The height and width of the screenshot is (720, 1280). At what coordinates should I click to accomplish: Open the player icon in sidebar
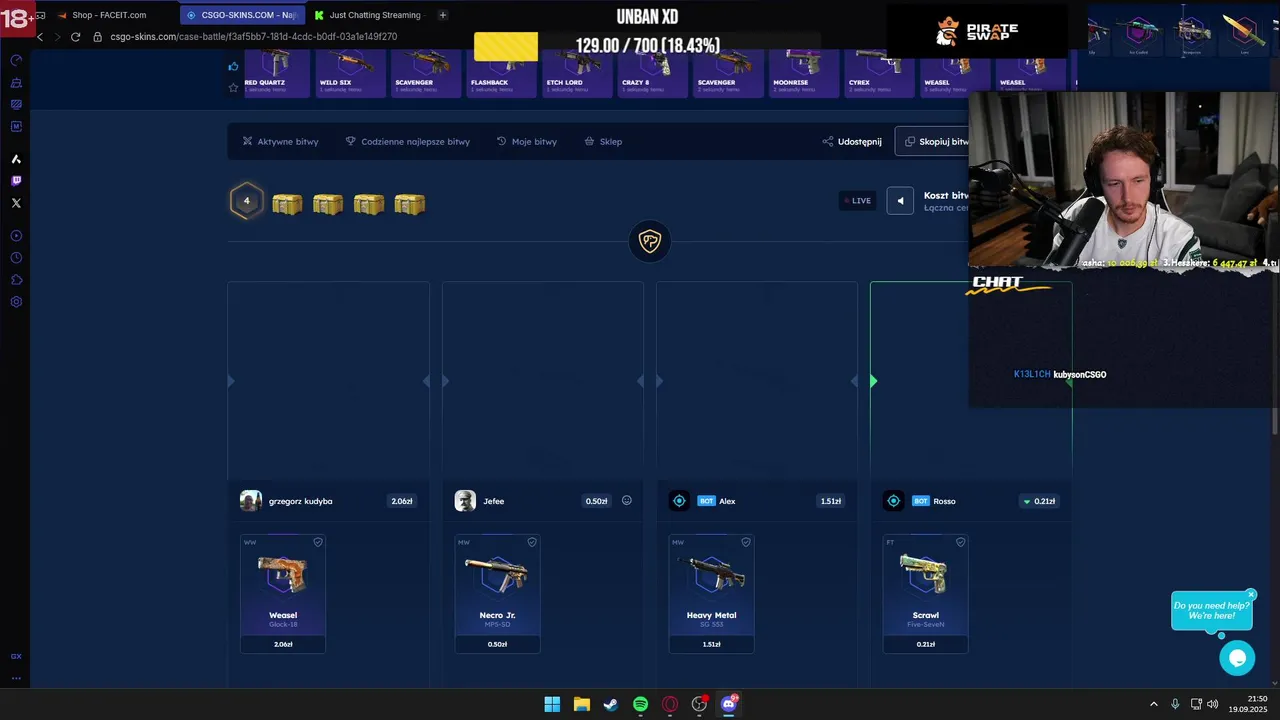click(x=16, y=236)
